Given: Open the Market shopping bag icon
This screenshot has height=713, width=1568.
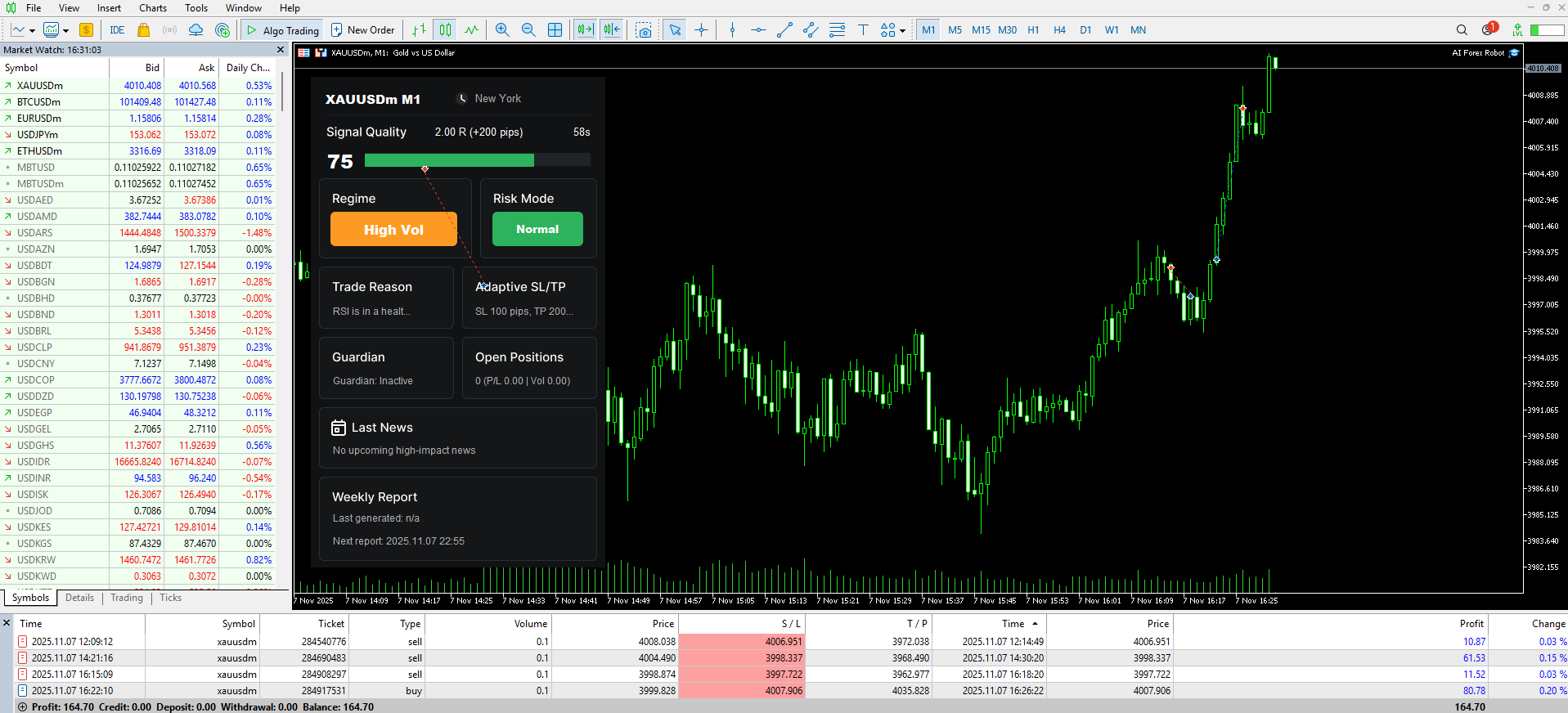Looking at the screenshot, I should tap(143, 30).
